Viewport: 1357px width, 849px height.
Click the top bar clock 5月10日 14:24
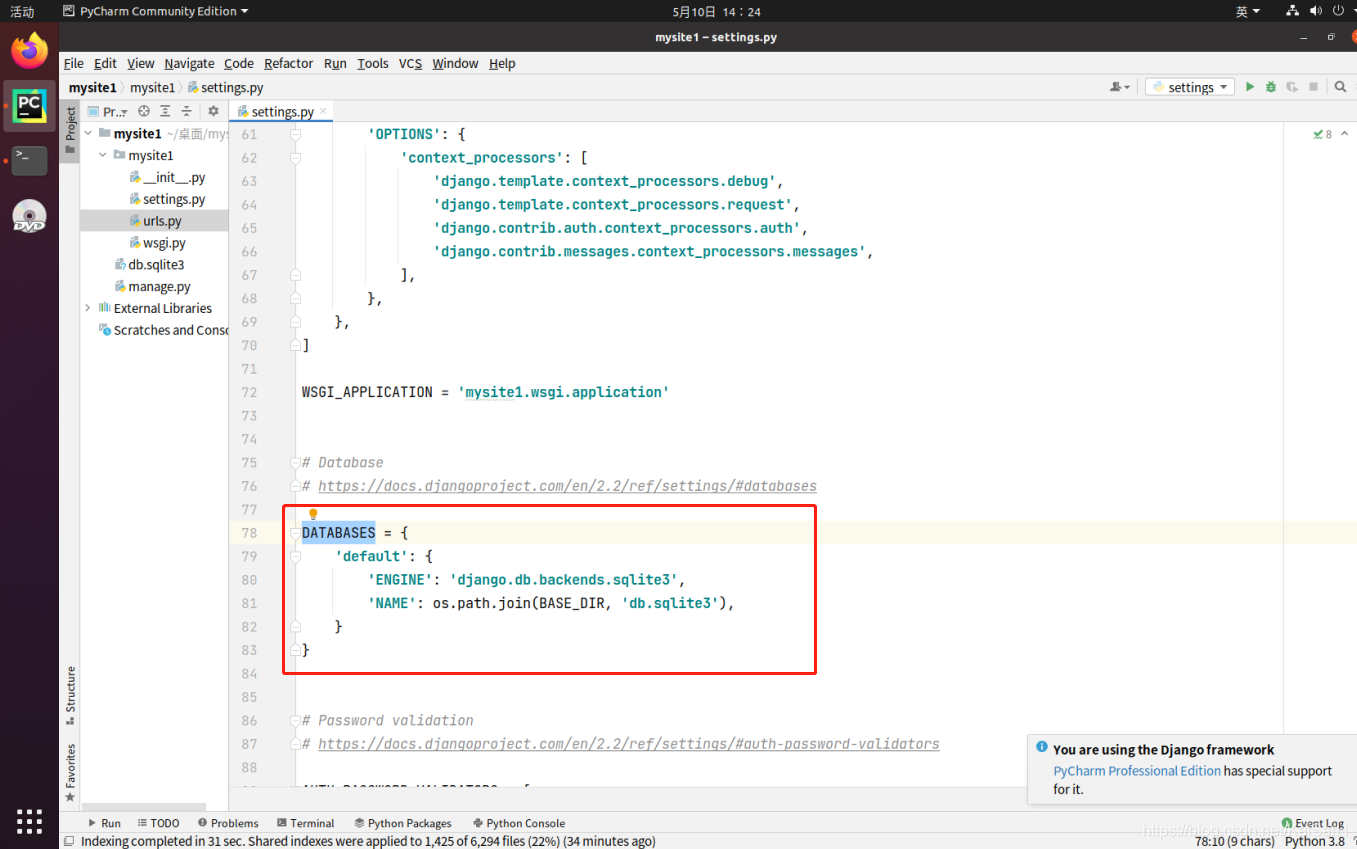tap(716, 11)
